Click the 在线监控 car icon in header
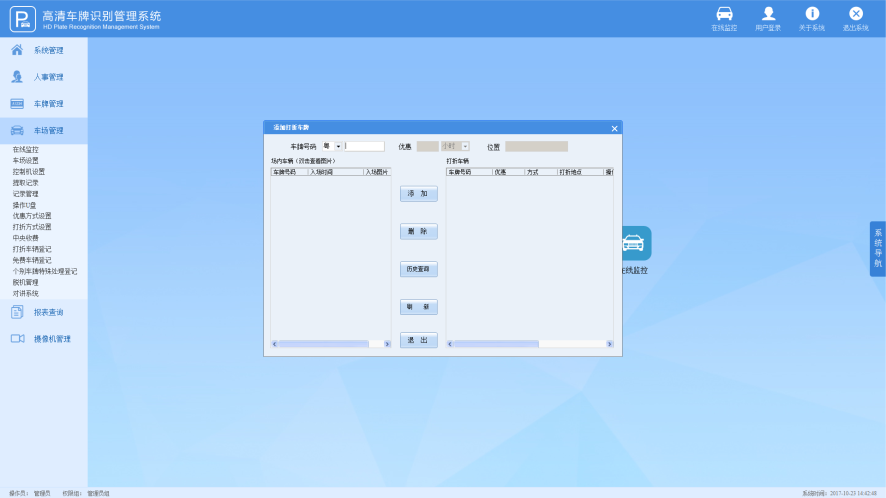This screenshot has height=498, width=886. coord(724,14)
